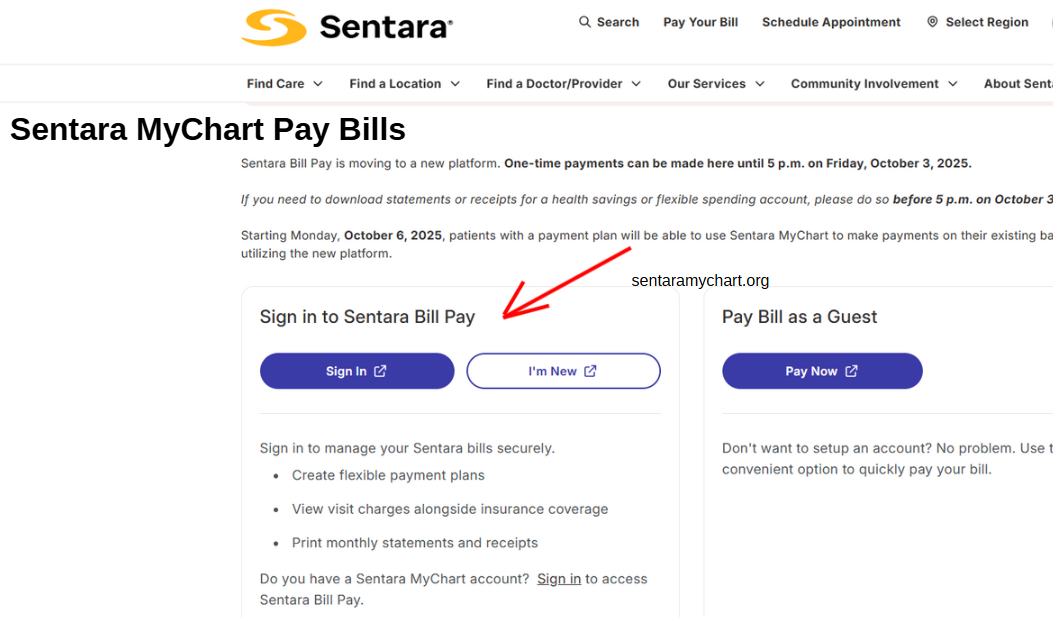This screenshot has width=1053, height=617.
Task: Follow the underlined Sign in MyChart link
Action: point(559,579)
